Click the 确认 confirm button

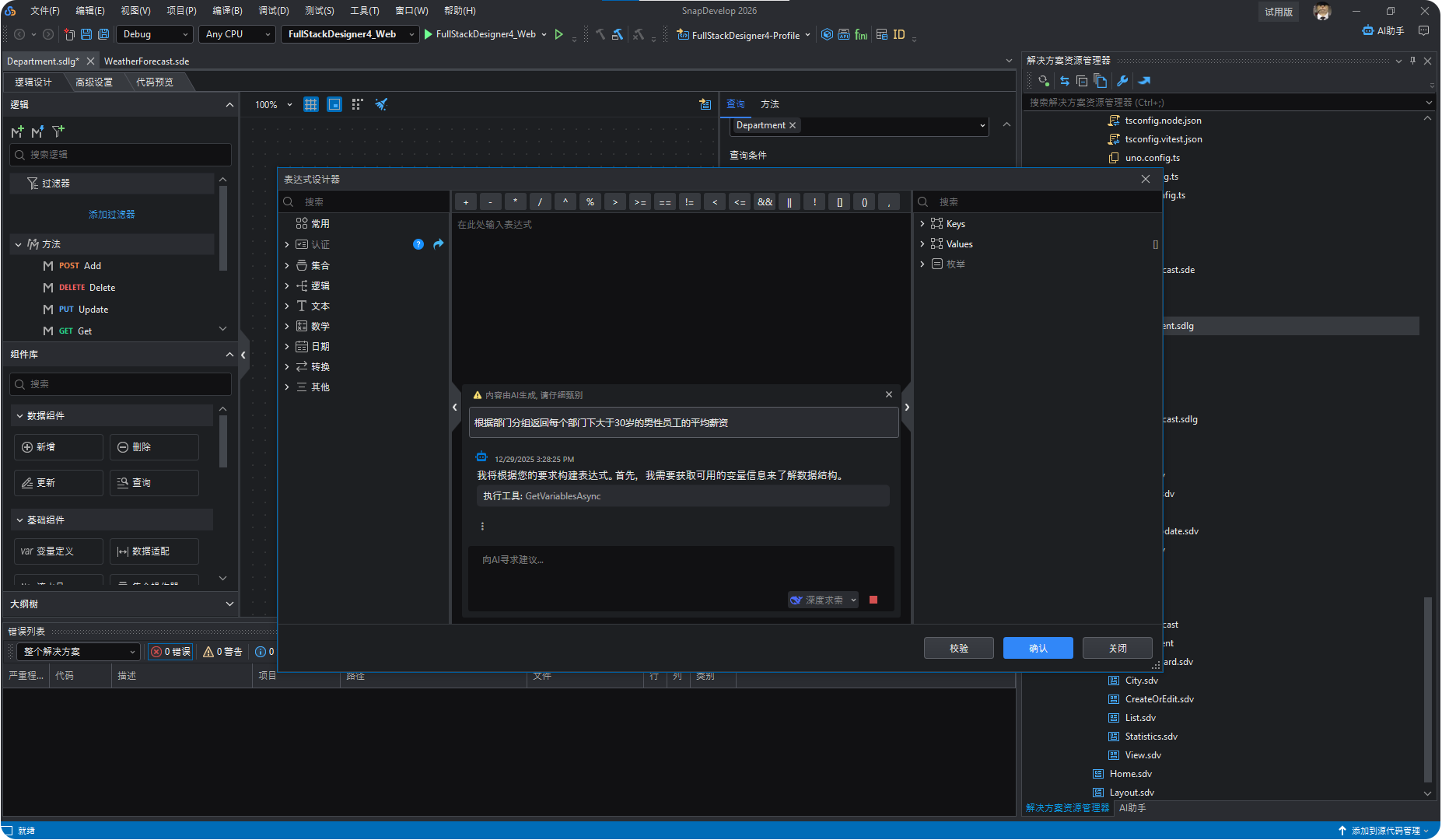[x=1038, y=648]
